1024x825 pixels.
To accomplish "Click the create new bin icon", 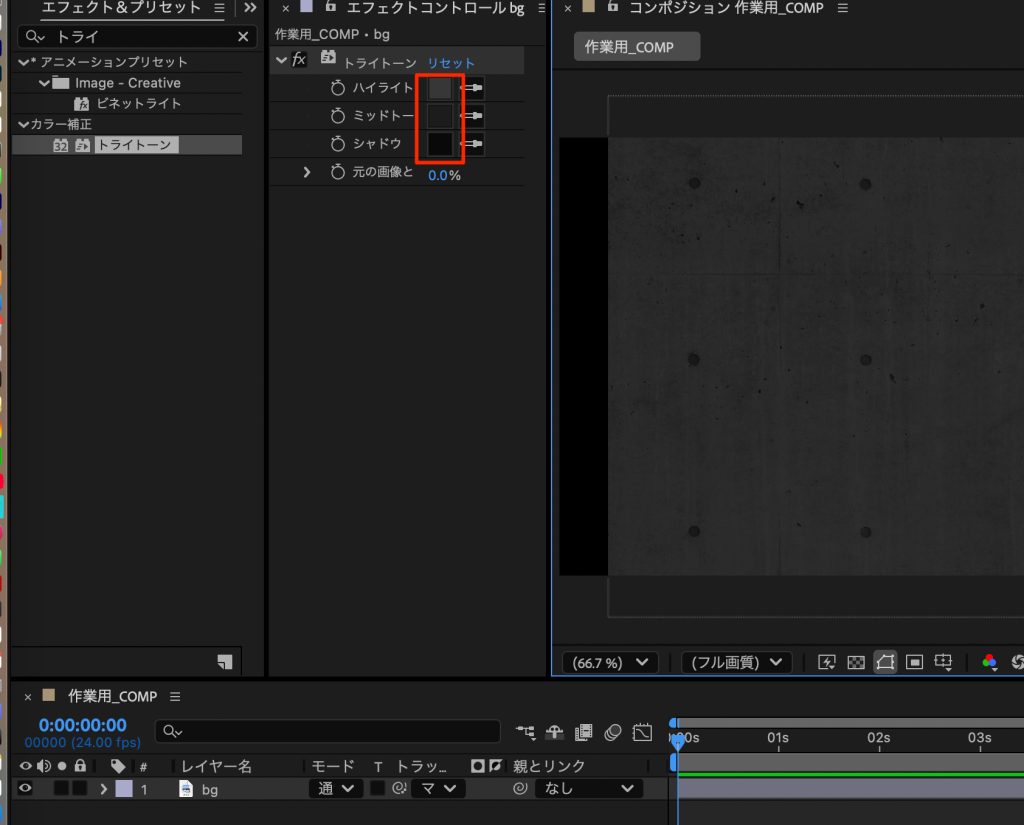I will (x=224, y=661).
